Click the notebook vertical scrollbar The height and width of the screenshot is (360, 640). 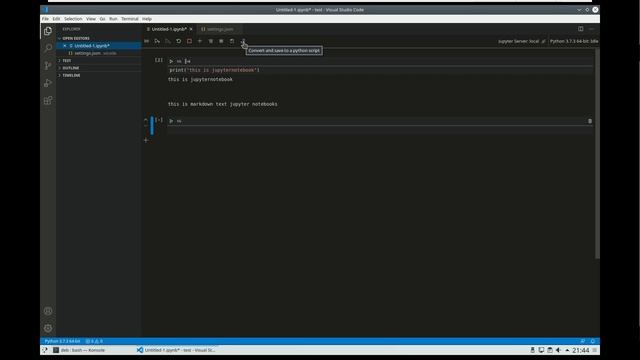coord(597,153)
